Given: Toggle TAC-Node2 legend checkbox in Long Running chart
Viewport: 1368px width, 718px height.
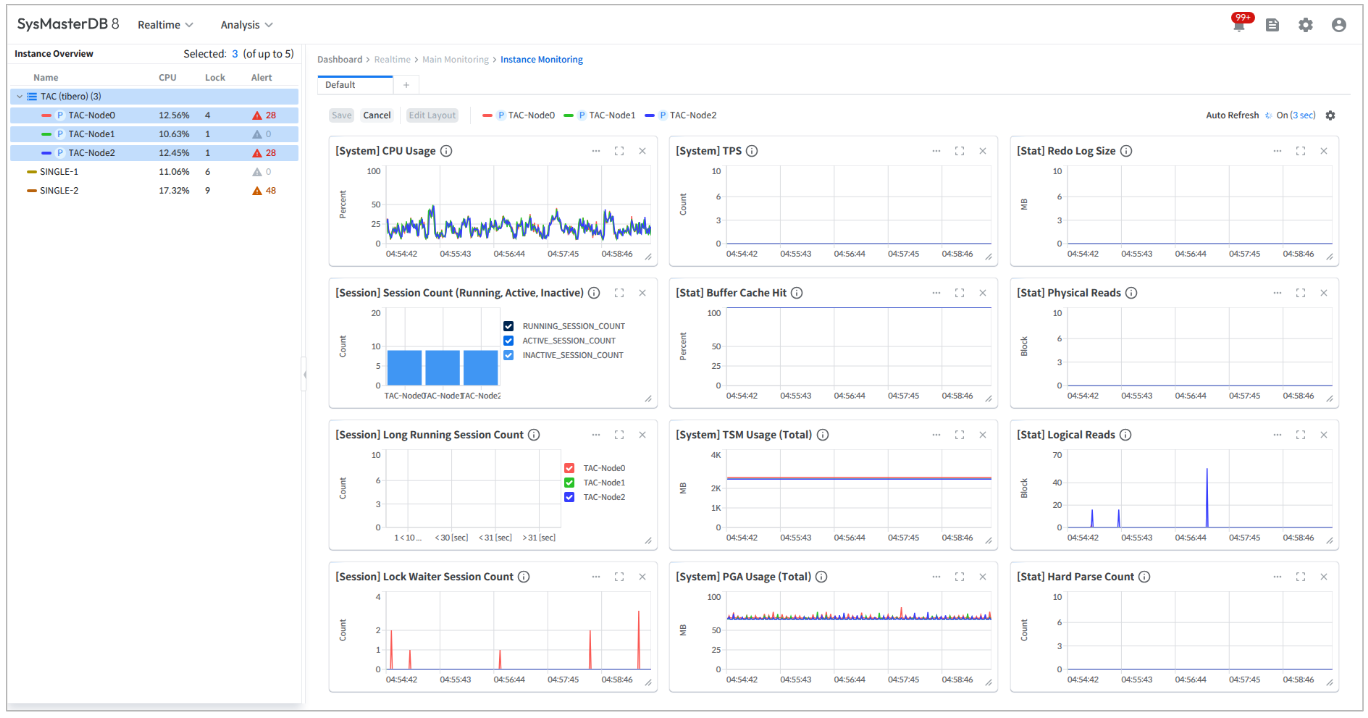Looking at the screenshot, I should point(569,497).
